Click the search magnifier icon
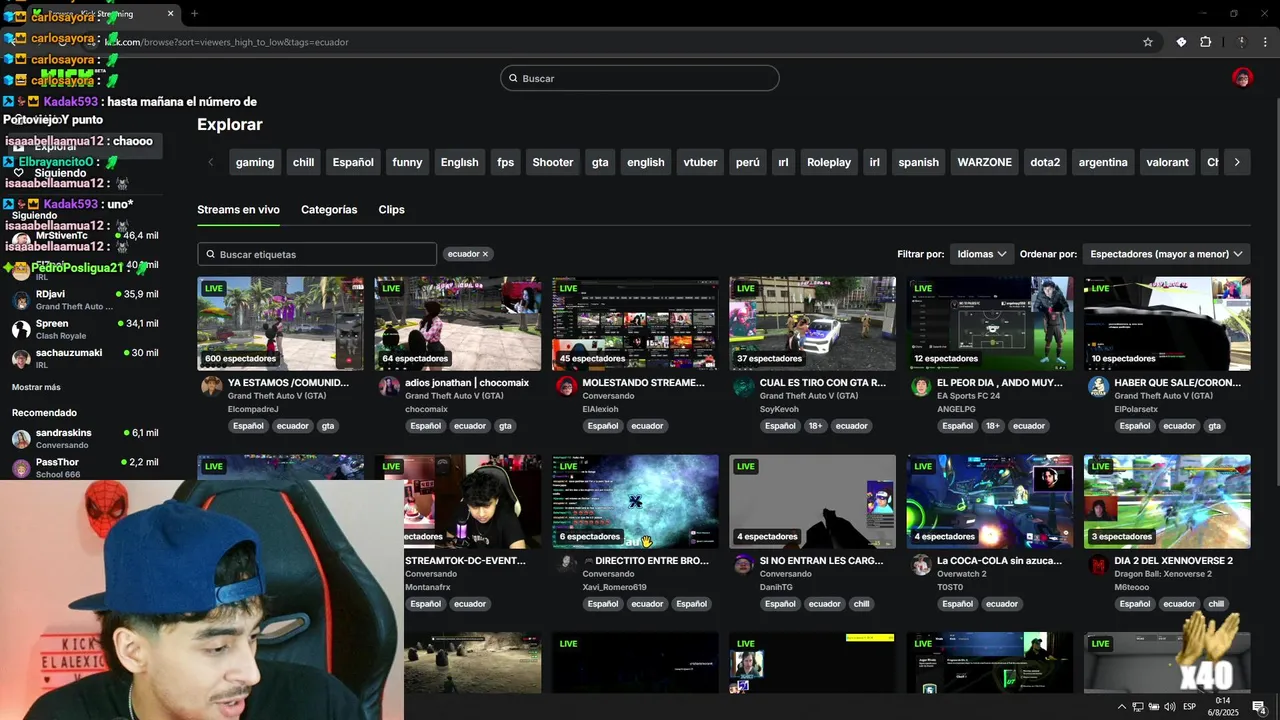1280x720 pixels. pos(513,78)
